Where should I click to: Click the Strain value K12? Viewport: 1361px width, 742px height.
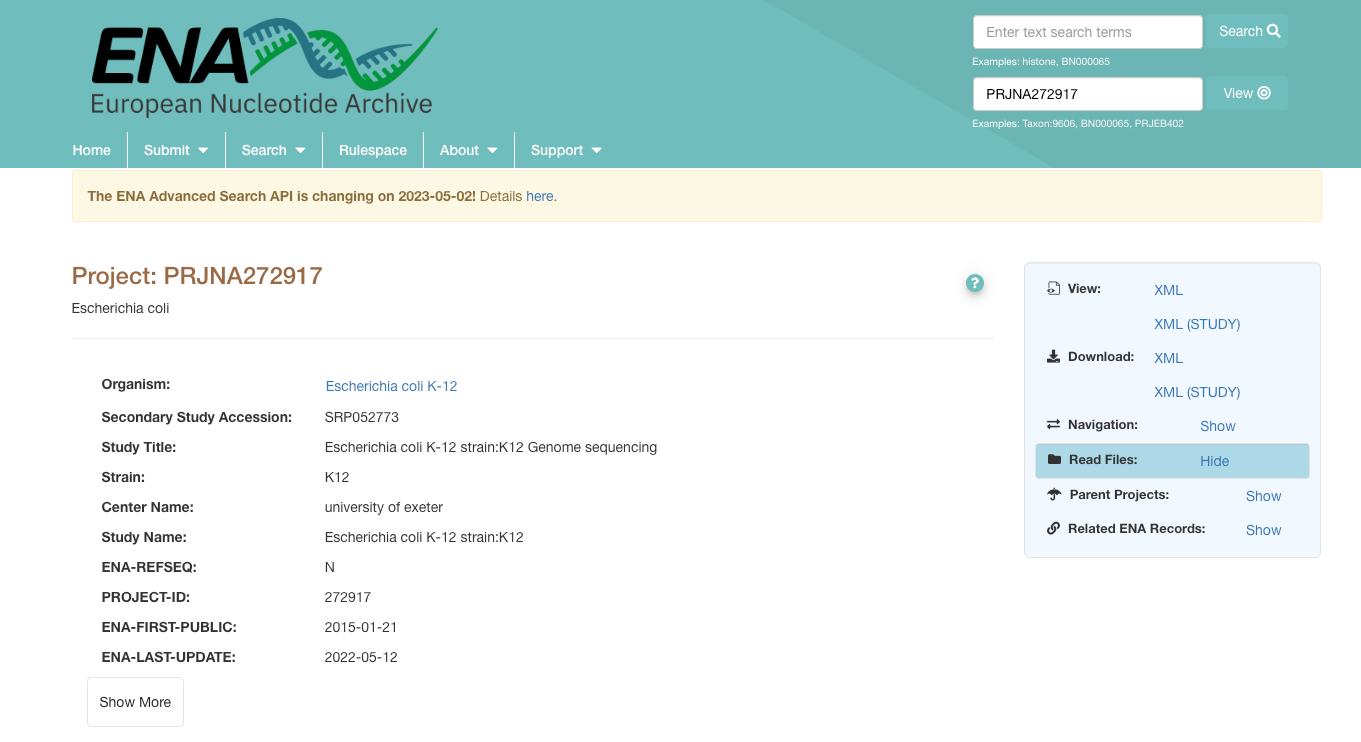tap(337, 477)
